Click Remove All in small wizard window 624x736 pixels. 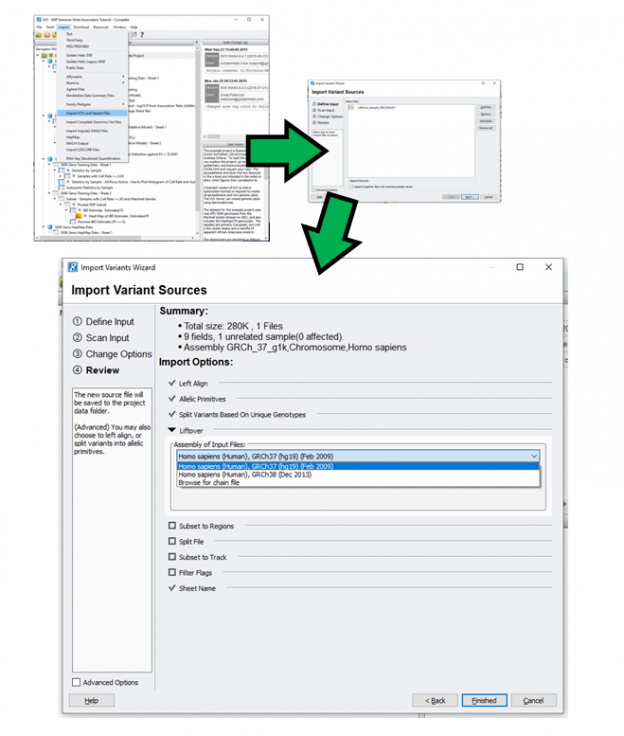pos(486,128)
